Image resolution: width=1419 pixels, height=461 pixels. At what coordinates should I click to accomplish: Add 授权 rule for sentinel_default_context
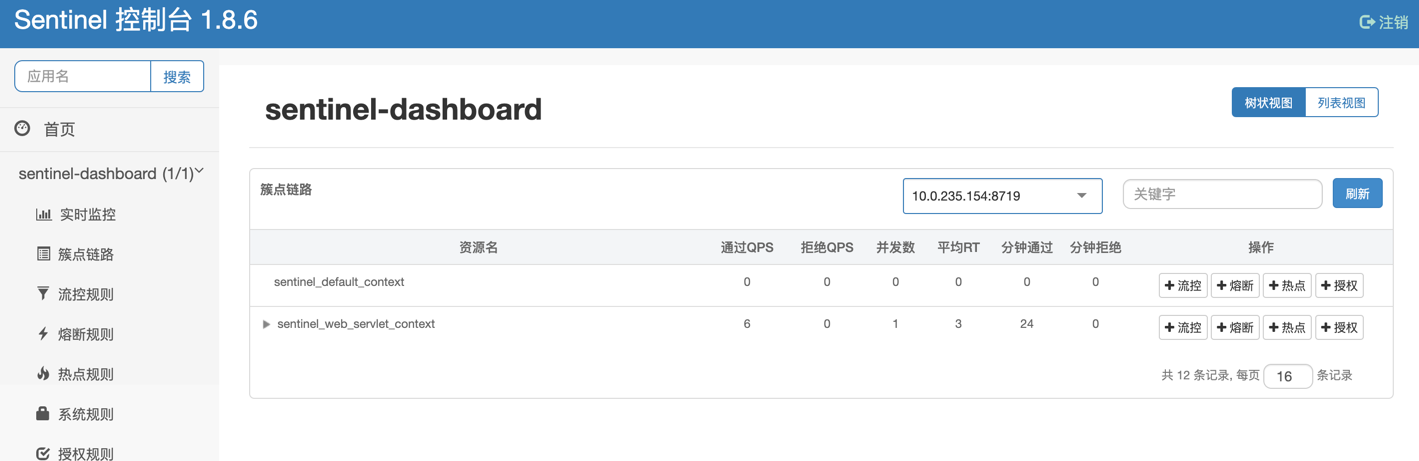click(1339, 286)
